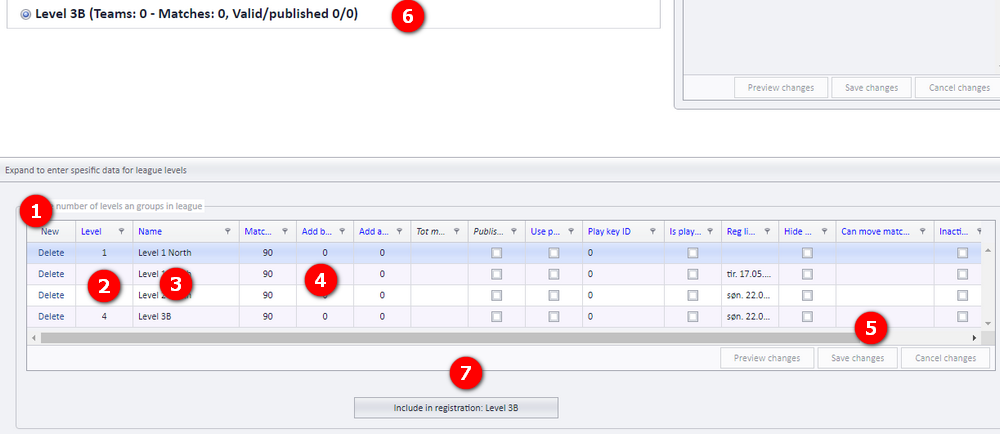Click Include in registration: Level 3B button
This screenshot has width=1000, height=434.
tap(456, 408)
